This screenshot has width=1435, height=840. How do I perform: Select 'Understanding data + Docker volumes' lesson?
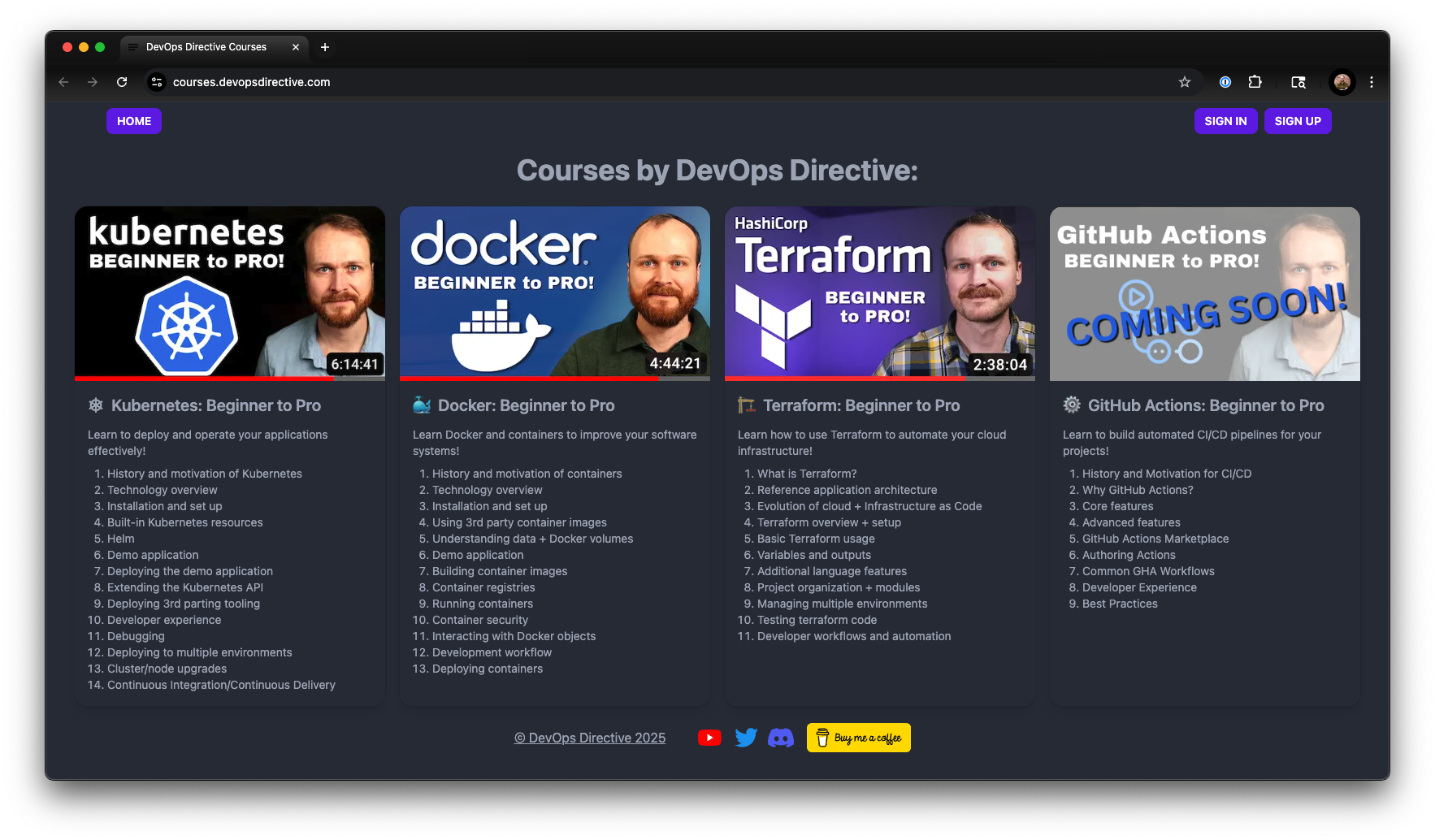(x=533, y=539)
